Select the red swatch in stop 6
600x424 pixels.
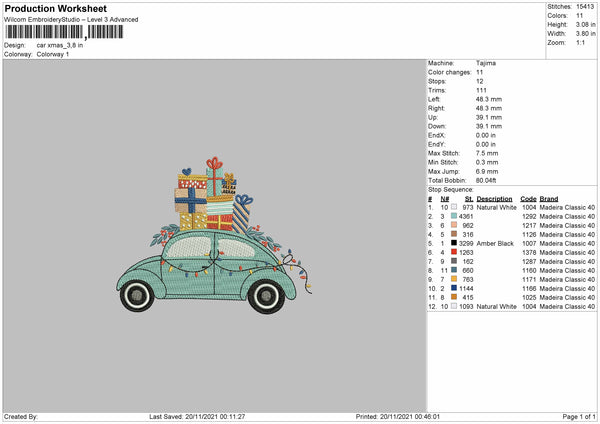pyautogui.click(x=455, y=253)
